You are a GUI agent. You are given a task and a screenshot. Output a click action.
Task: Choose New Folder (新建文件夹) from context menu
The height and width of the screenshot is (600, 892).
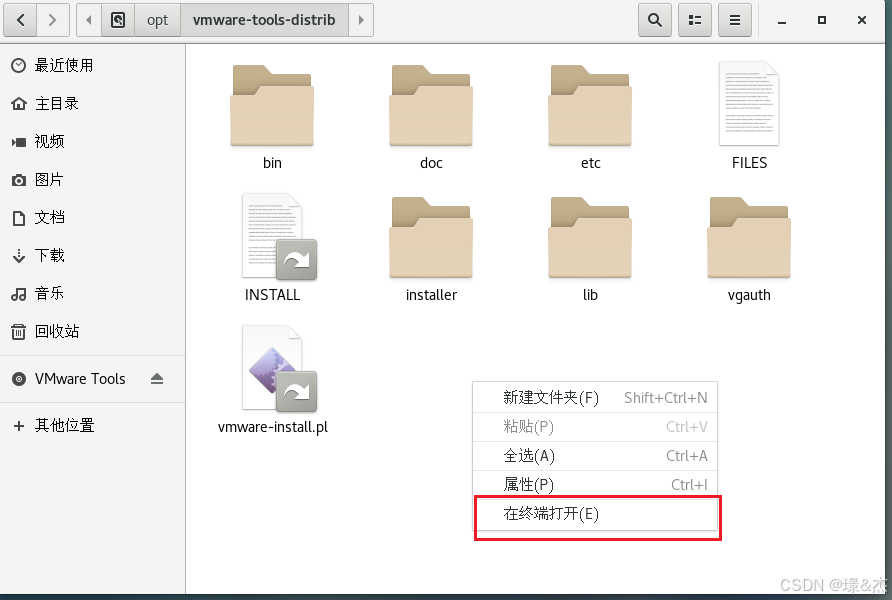tap(595, 398)
